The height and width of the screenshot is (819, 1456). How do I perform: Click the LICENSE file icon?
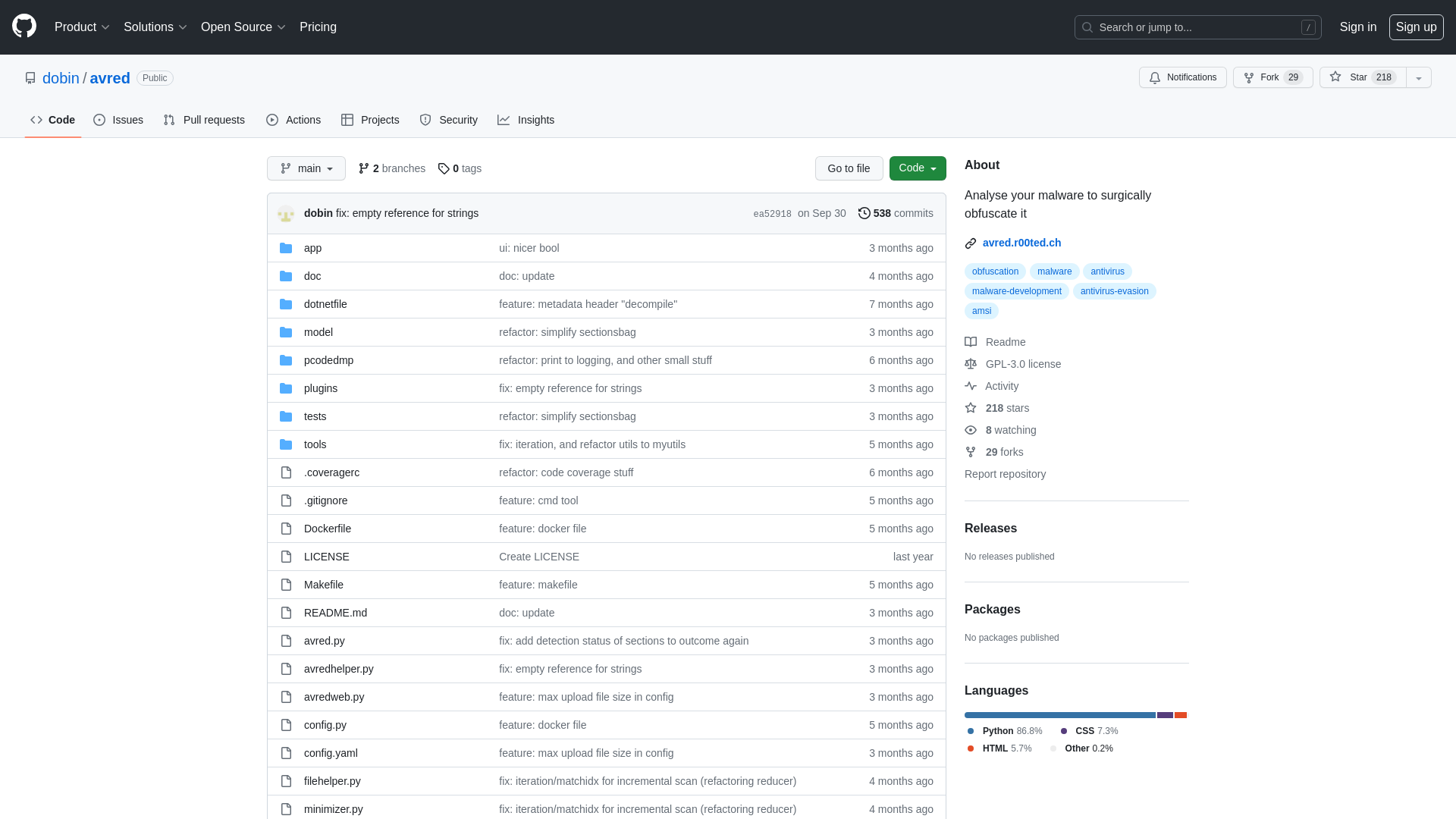286,557
